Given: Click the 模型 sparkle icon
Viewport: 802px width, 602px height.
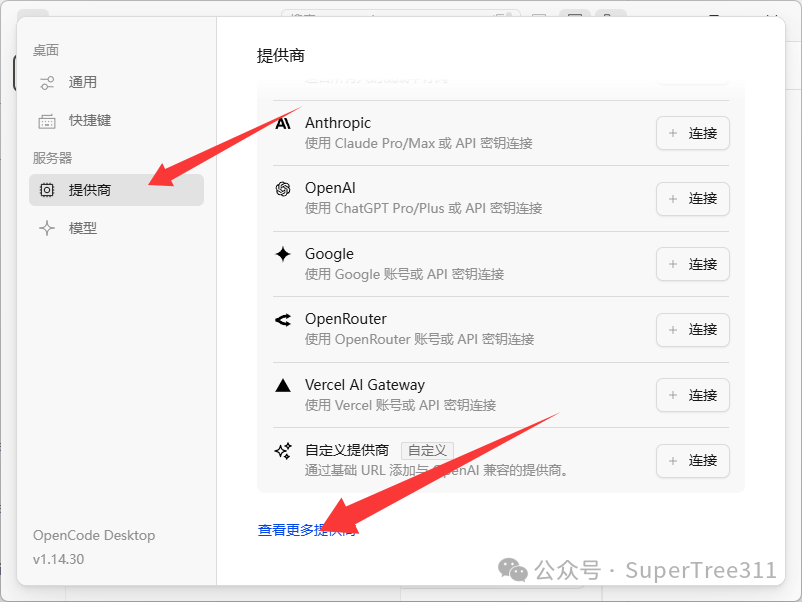Looking at the screenshot, I should pyautogui.click(x=47, y=228).
